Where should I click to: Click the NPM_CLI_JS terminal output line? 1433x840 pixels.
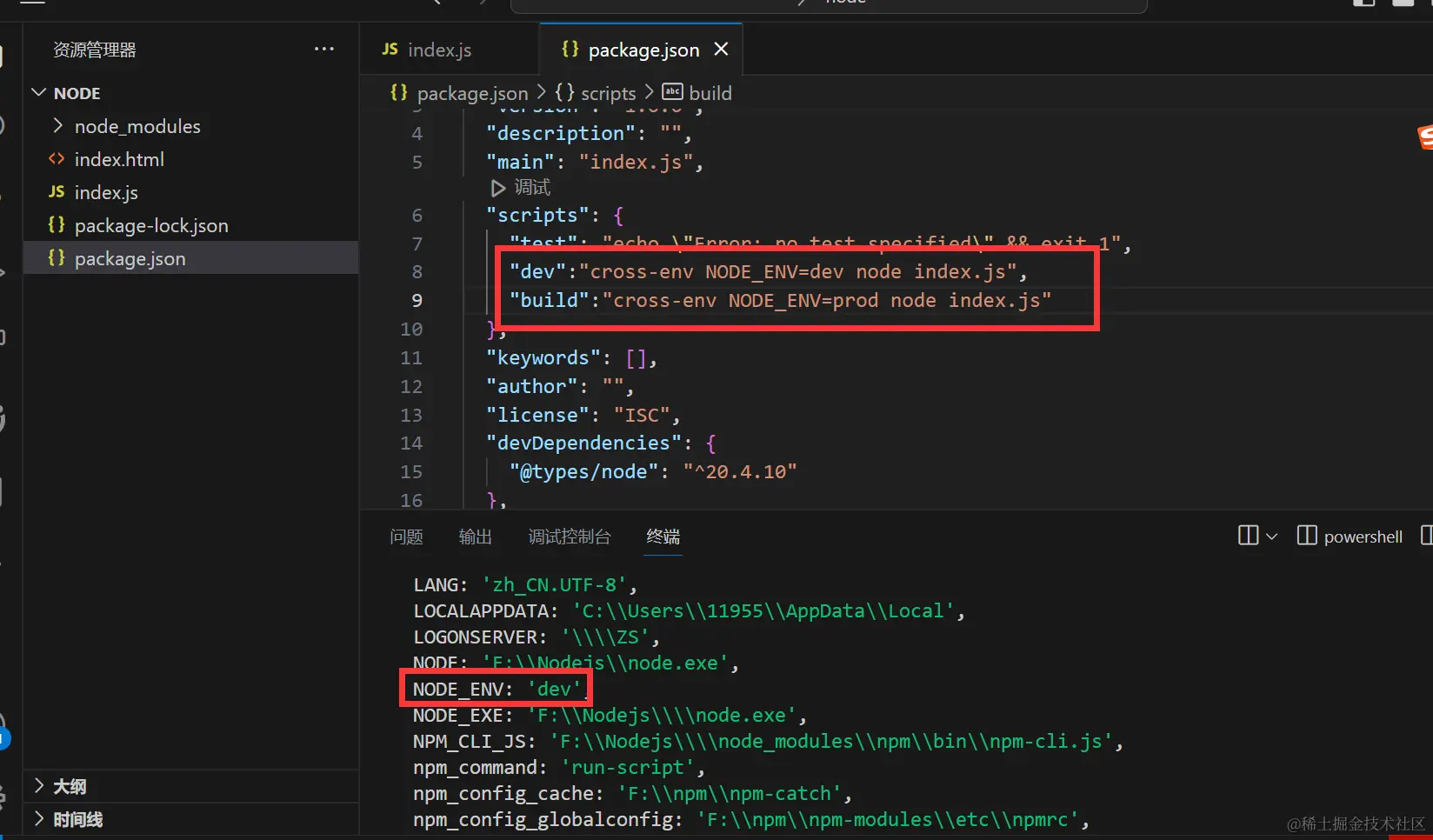(x=768, y=742)
